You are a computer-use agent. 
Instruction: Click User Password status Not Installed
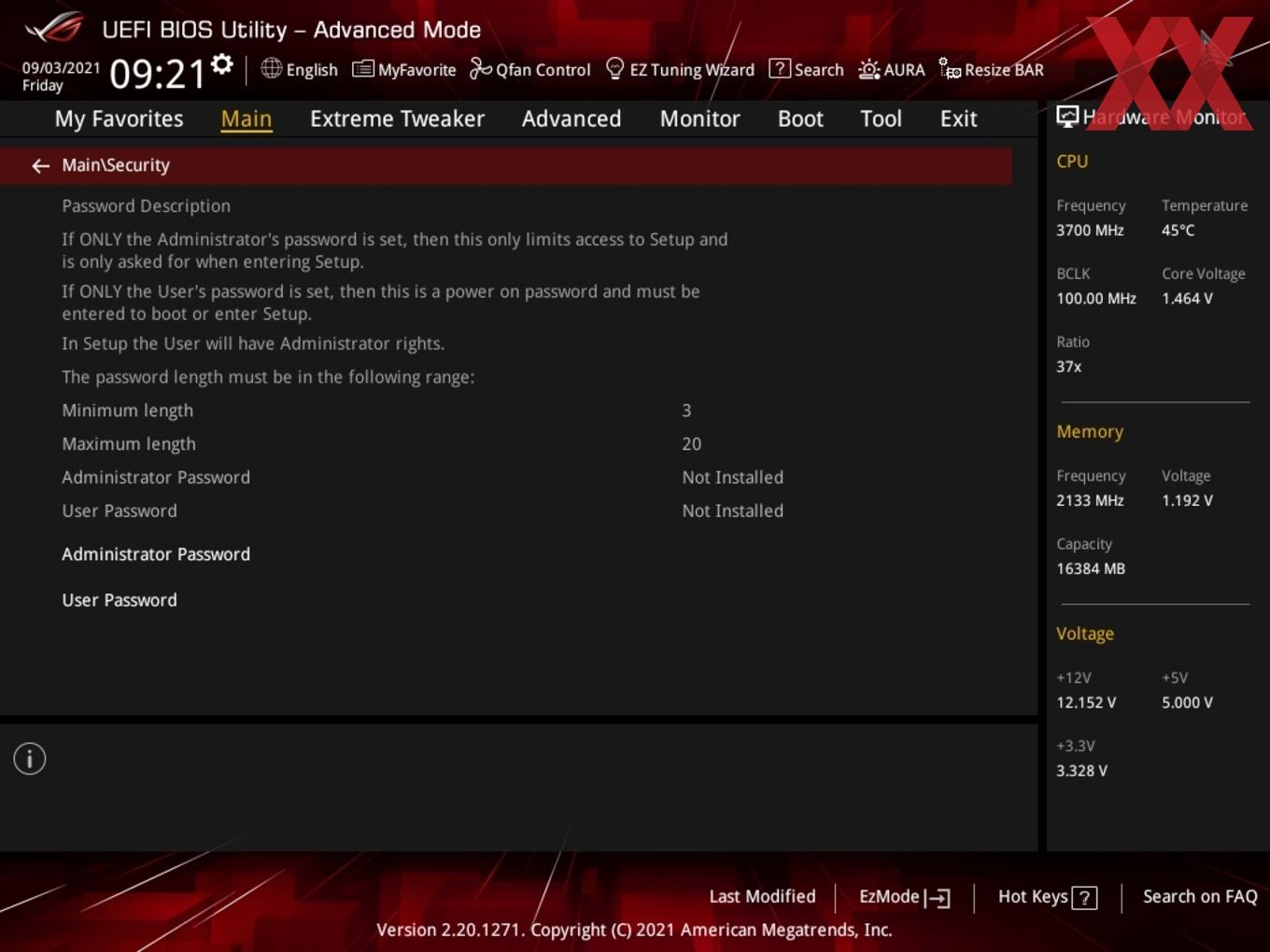tap(732, 511)
